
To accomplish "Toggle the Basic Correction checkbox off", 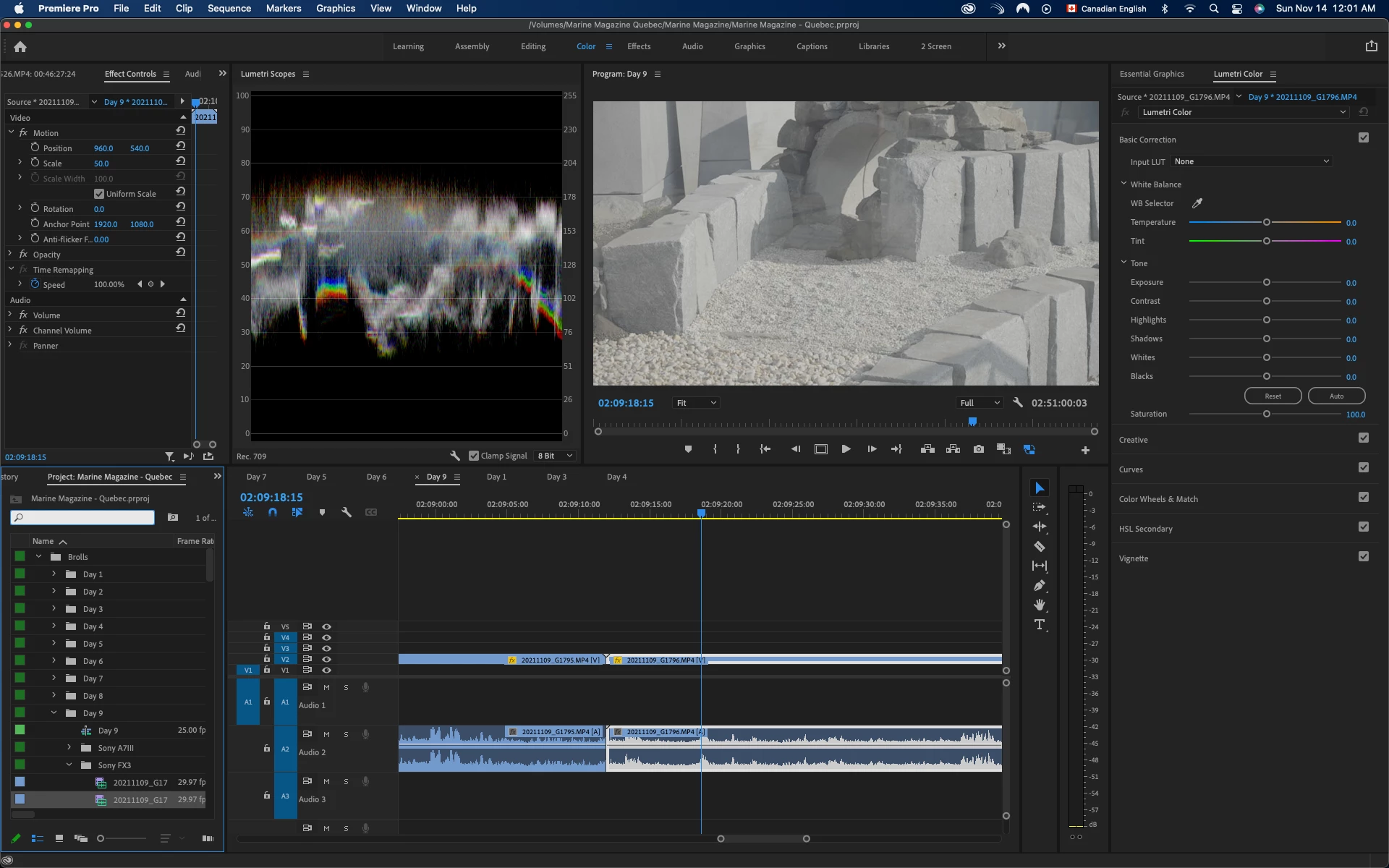I will 1364,137.
